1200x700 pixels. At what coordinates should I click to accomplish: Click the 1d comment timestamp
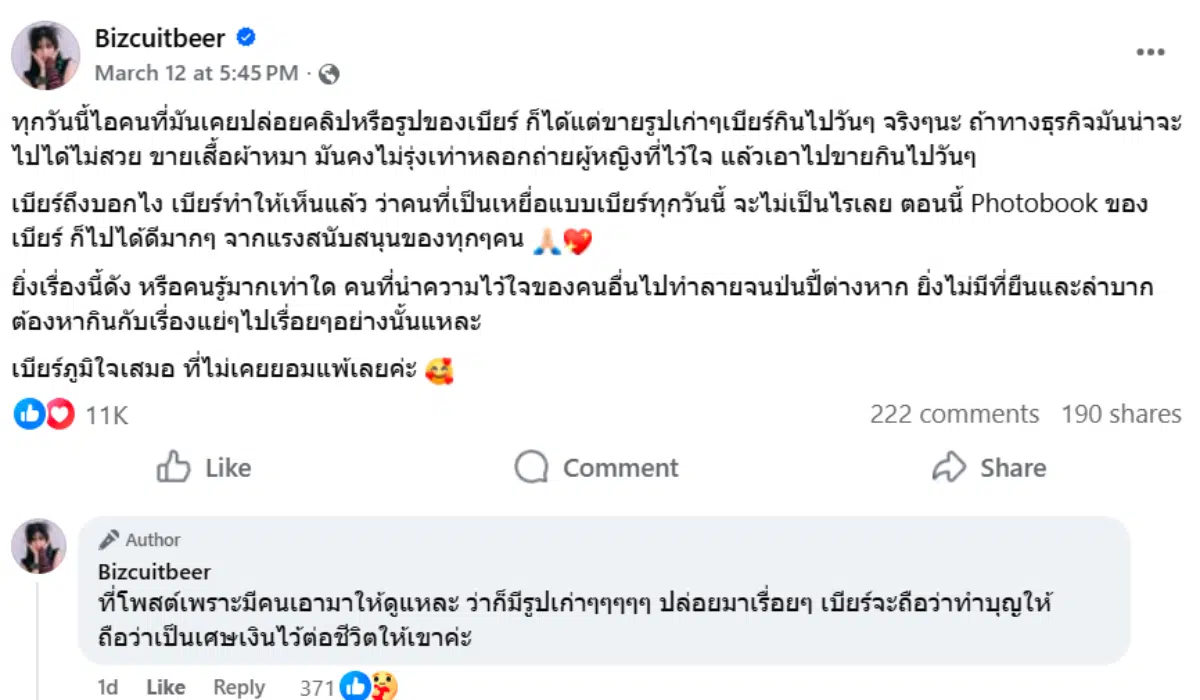click(x=109, y=687)
